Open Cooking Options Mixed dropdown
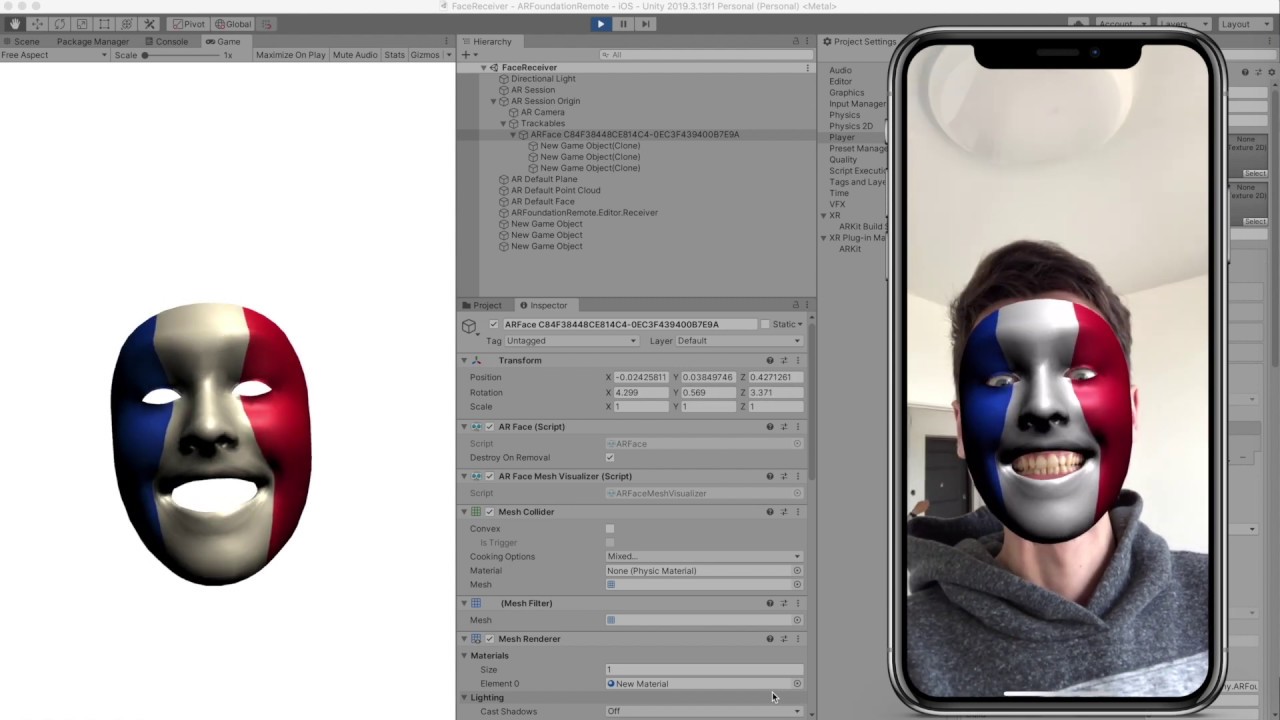 703,556
